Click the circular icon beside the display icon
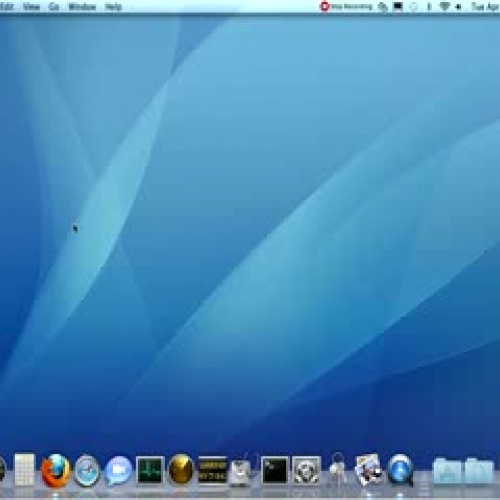Screen dimensions: 500x500 coord(413,7)
